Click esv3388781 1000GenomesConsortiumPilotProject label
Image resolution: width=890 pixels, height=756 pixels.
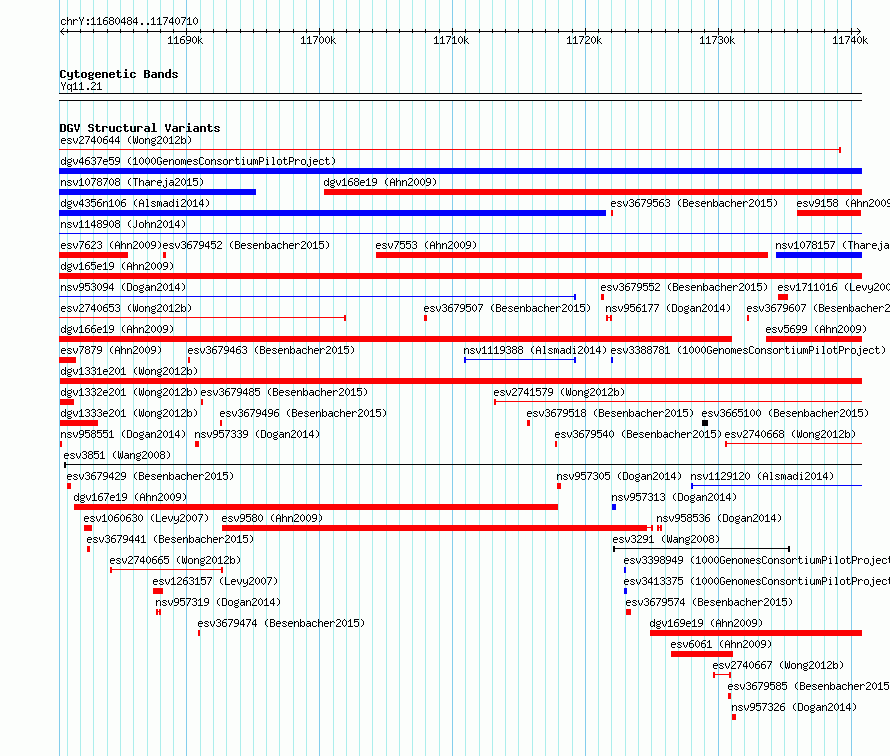click(x=748, y=350)
